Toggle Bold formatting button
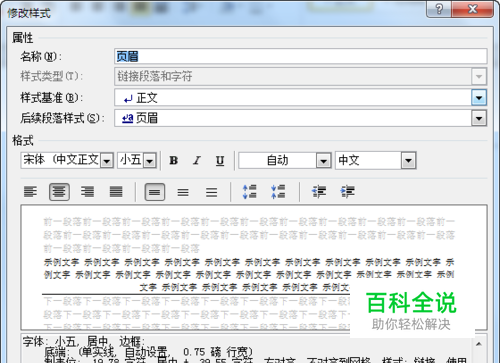Viewport: 500px width, 363px height. (173, 160)
